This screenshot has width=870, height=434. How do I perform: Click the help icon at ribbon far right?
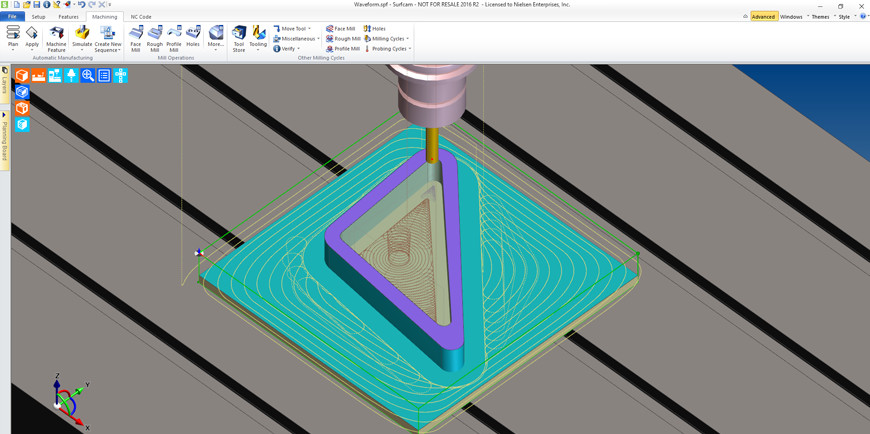[864, 17]
